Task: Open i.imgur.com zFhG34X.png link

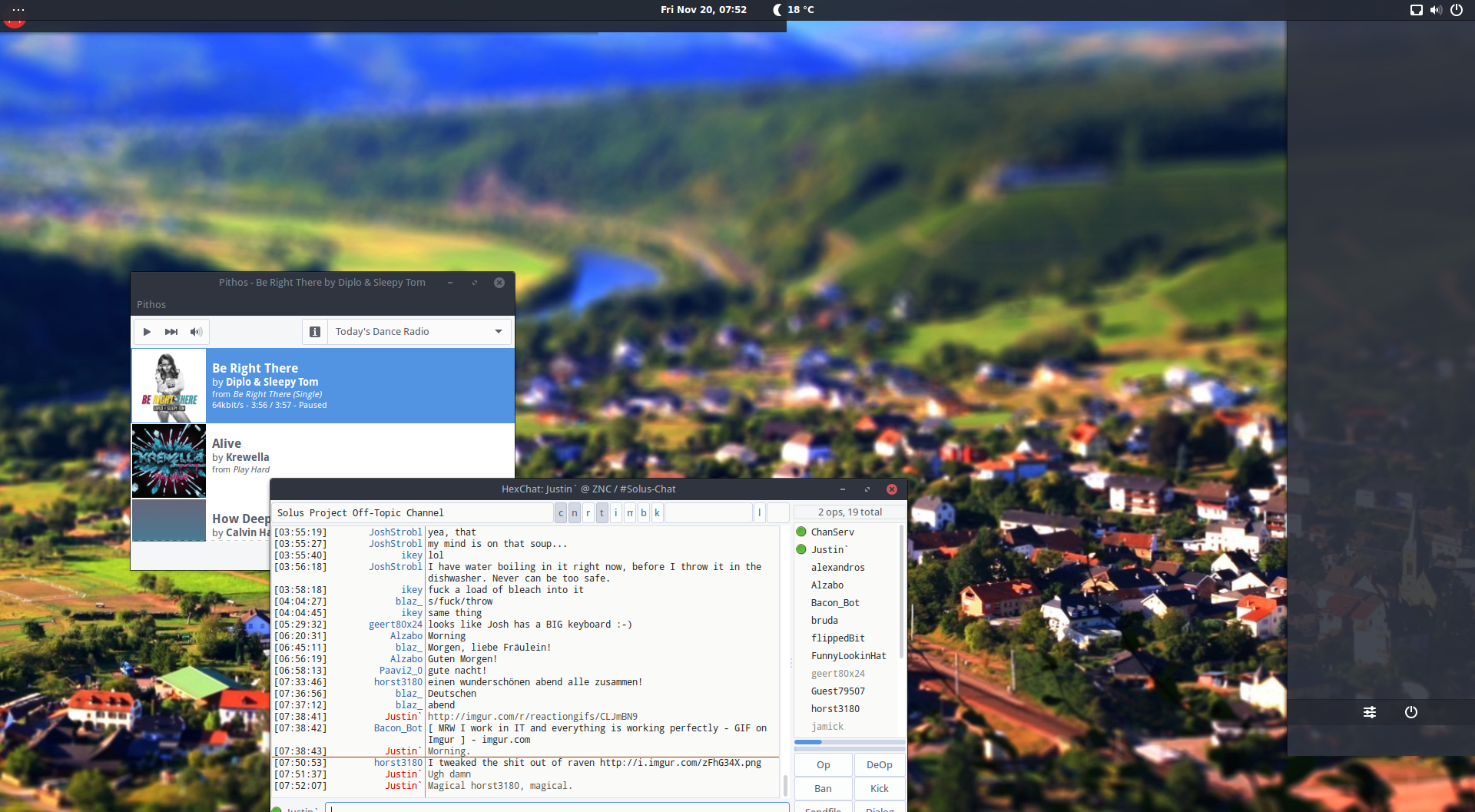Action: click(681, 763)
